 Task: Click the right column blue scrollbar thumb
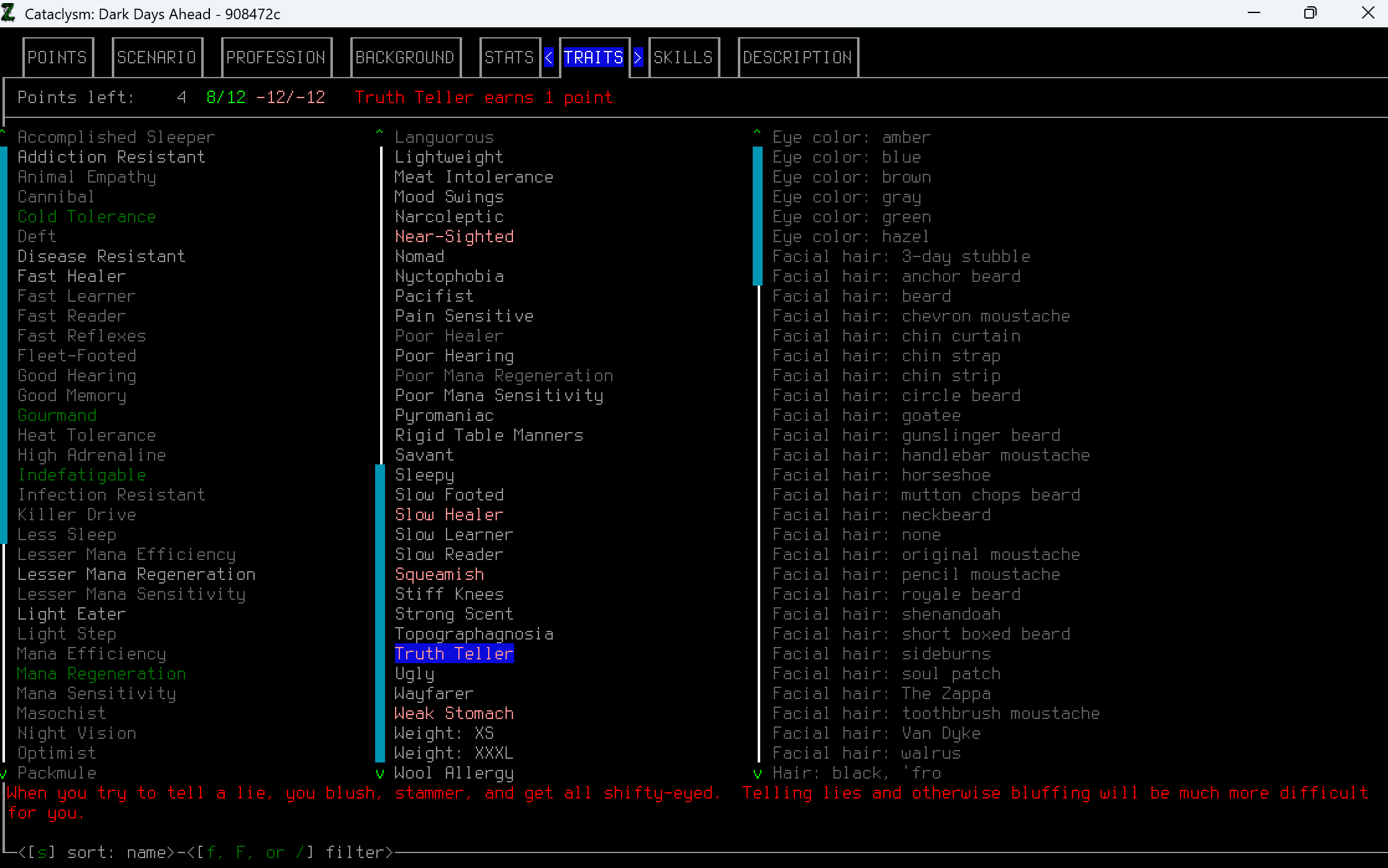click(x=757, y=216)
